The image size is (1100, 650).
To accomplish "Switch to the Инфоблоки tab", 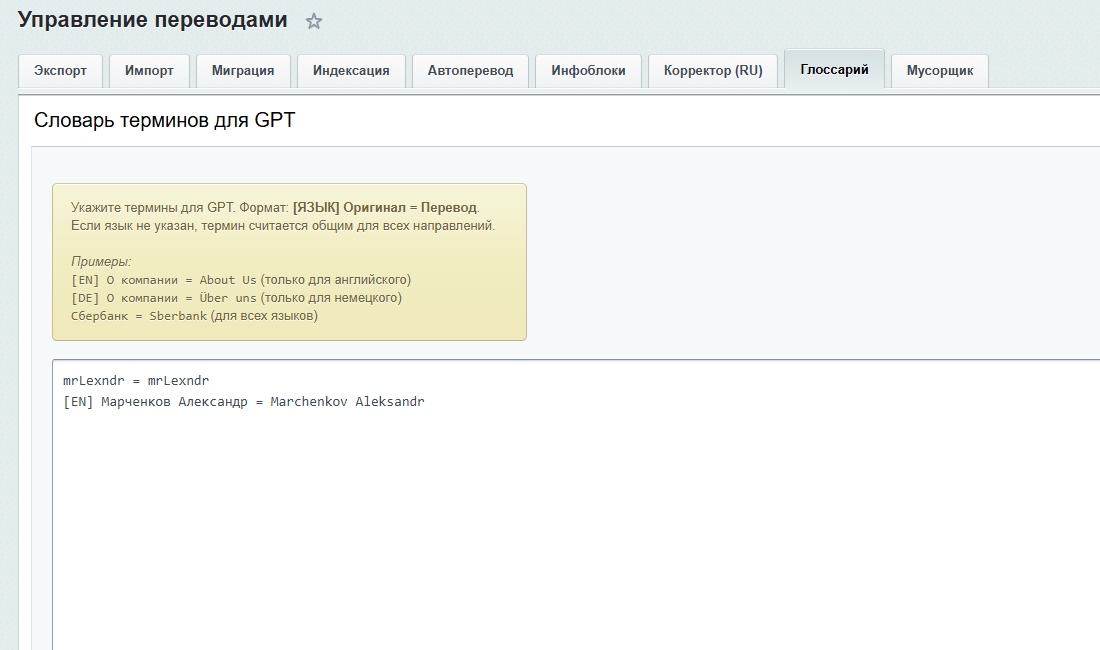I will pos(588,71).
